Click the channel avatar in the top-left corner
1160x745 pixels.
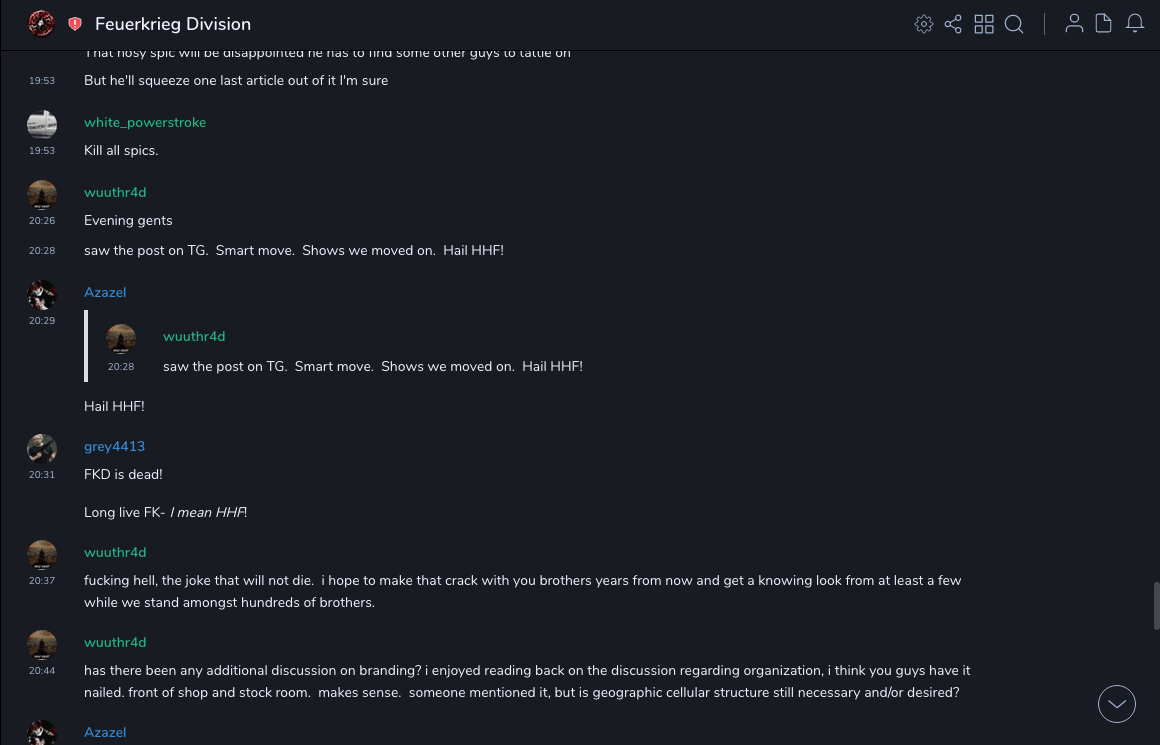[41, 23]
